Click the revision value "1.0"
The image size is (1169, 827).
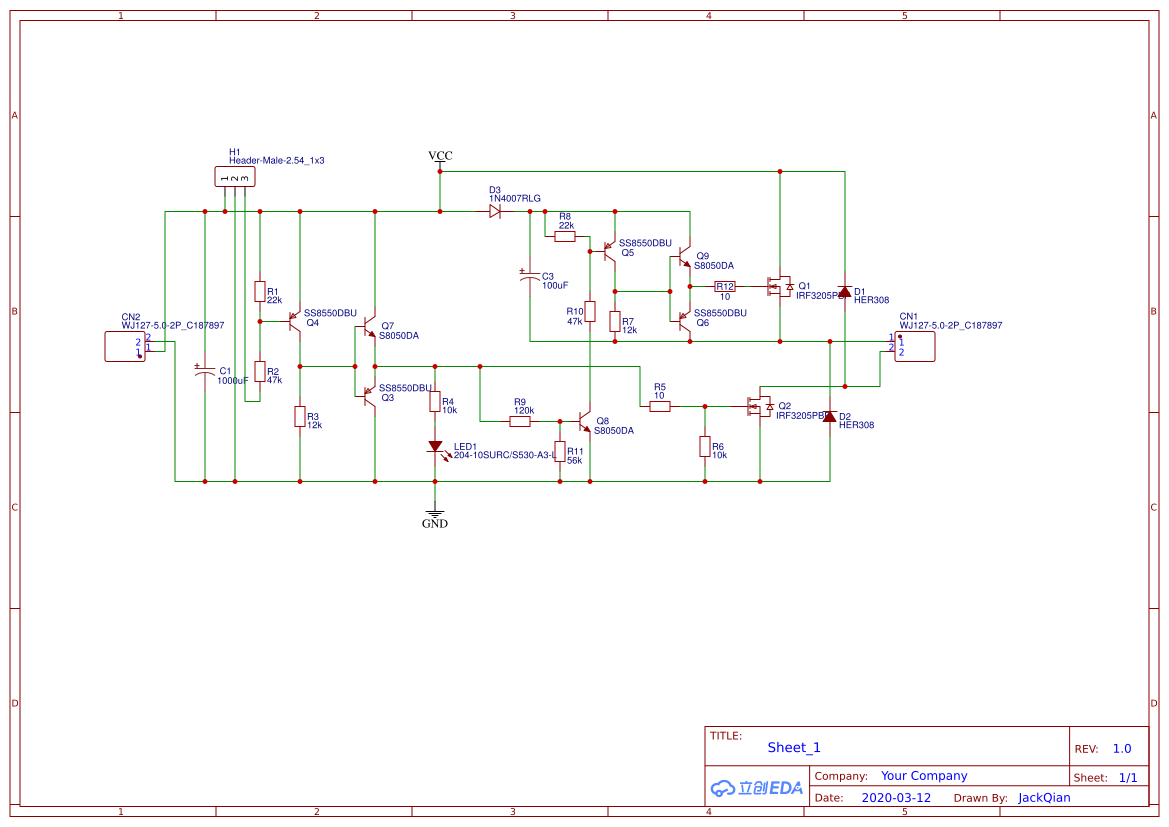(1122, 749)
